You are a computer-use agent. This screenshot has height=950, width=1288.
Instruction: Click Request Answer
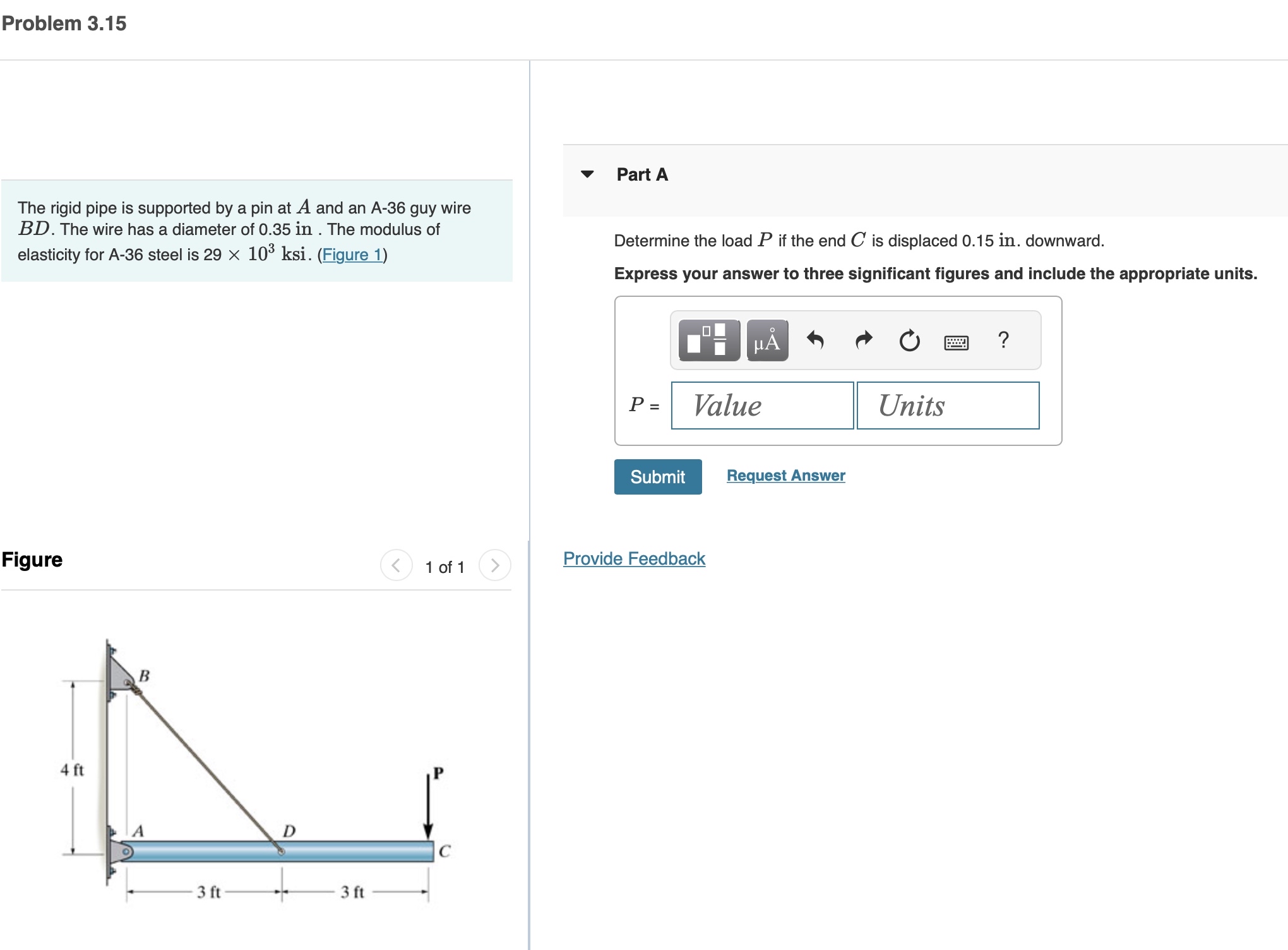785,475
